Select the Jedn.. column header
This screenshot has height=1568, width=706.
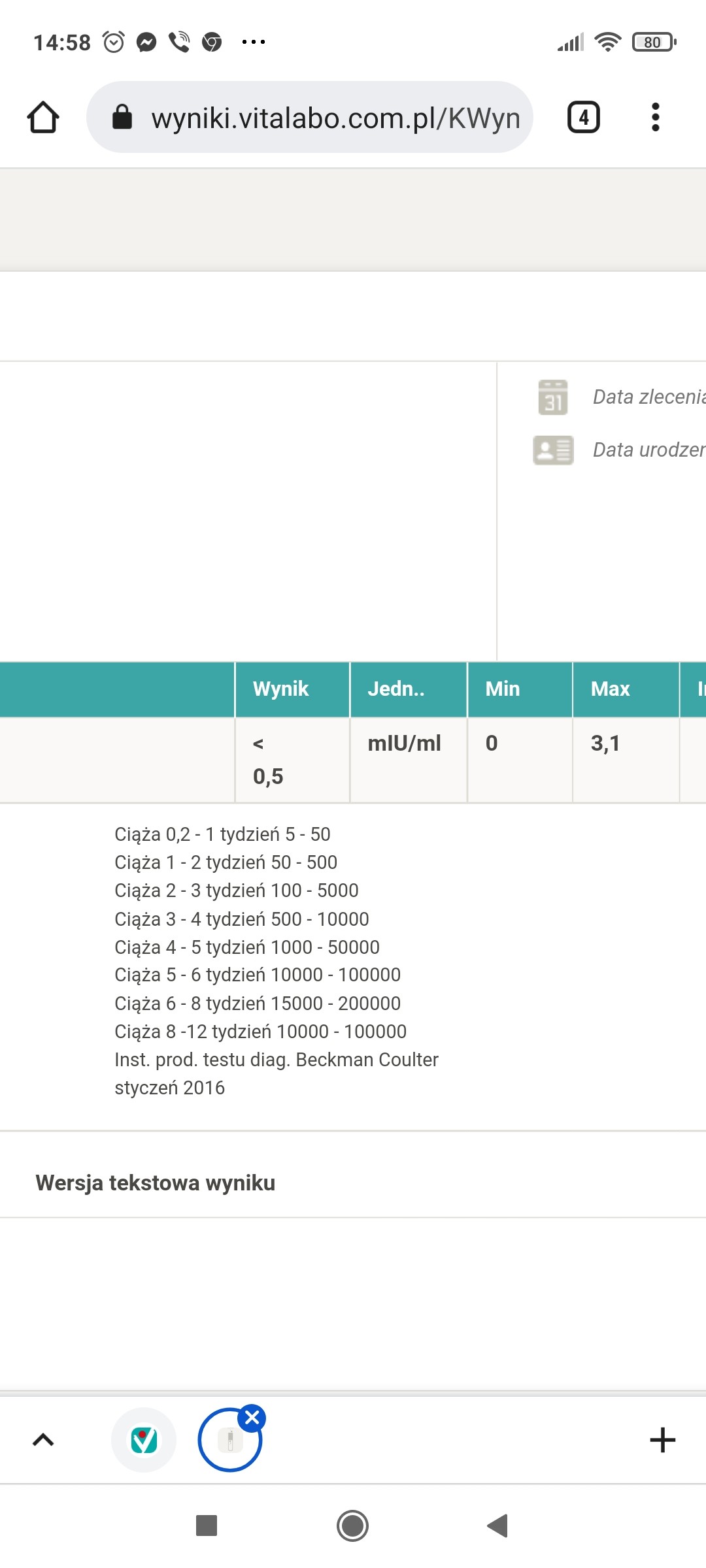click(x=396, y=689)
